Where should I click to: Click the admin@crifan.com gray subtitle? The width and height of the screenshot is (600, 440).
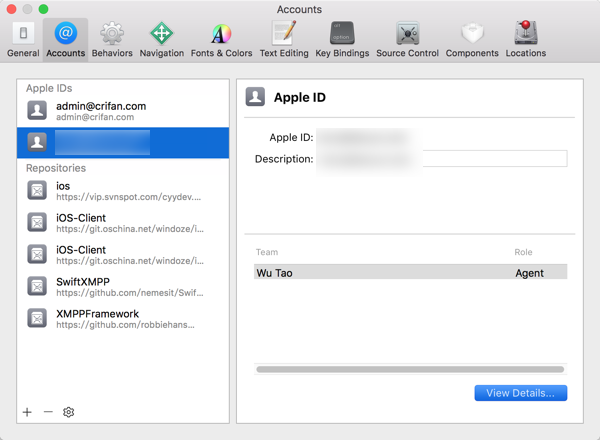point(95,117)
